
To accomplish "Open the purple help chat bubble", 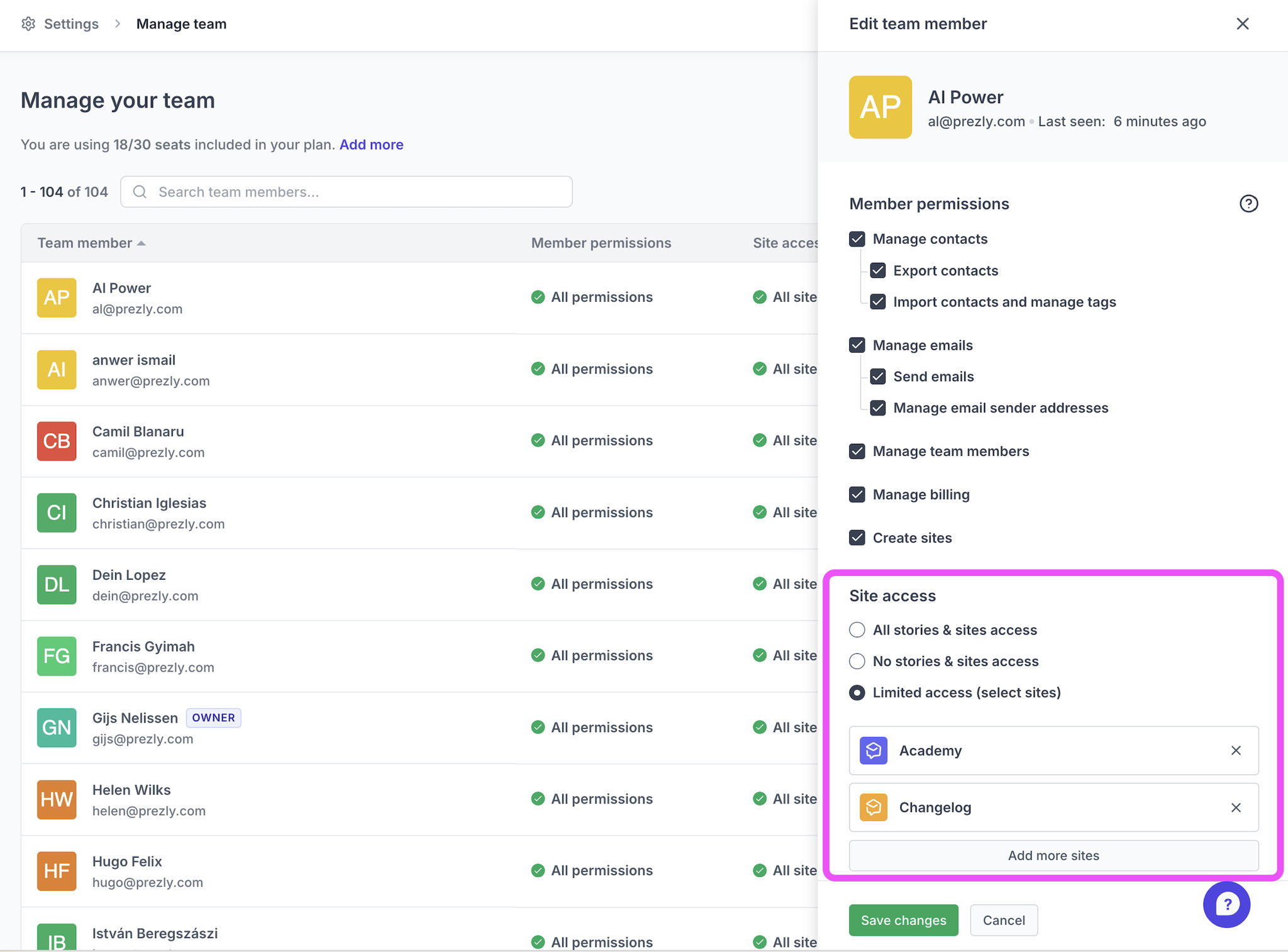I will [1226, 904].
